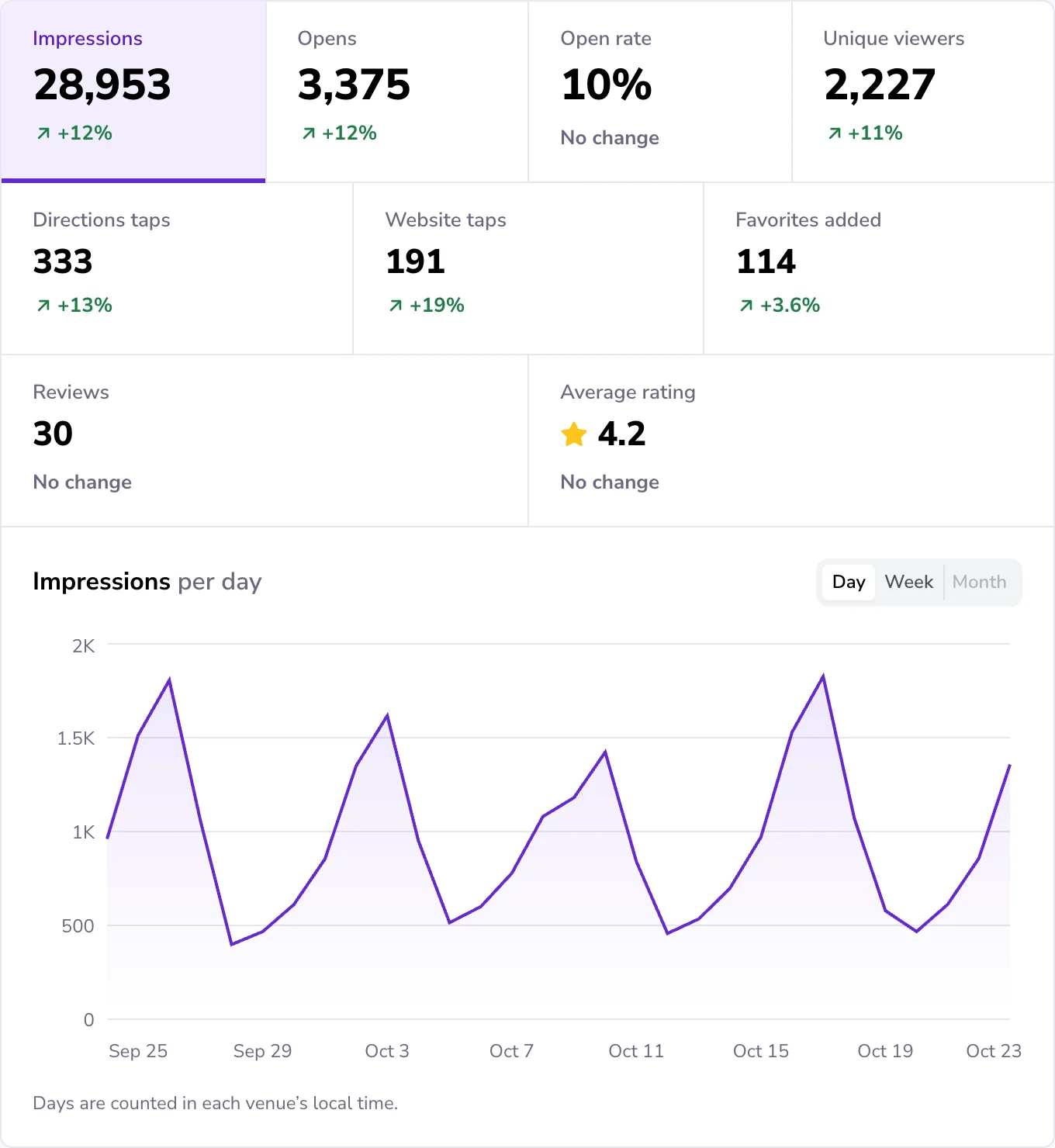Click the up arrow beside Website taps +19%

pos(396,306)
